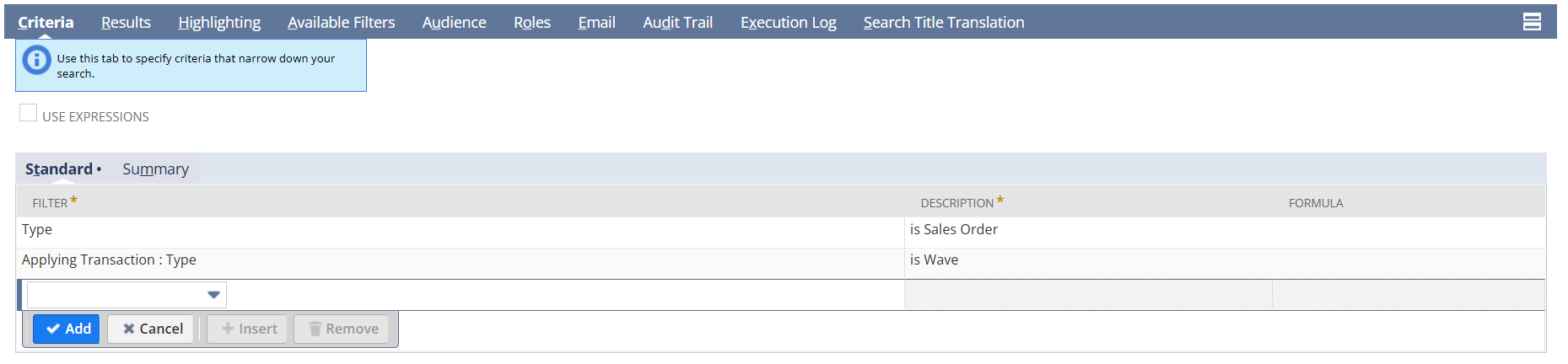Select the Type filter row
This screenshot has width=1568, height=364.
pyautogui.click(x=37, y=230)
